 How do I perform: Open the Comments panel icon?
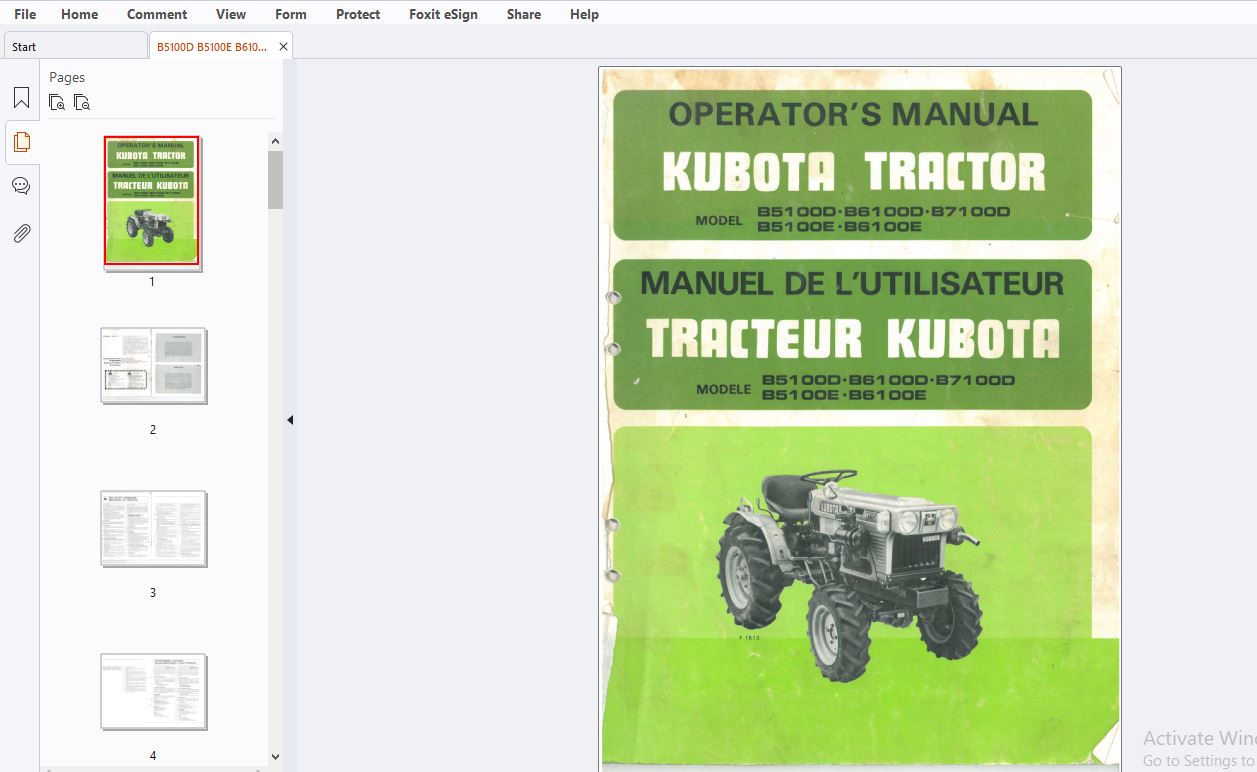click(21, 186)
